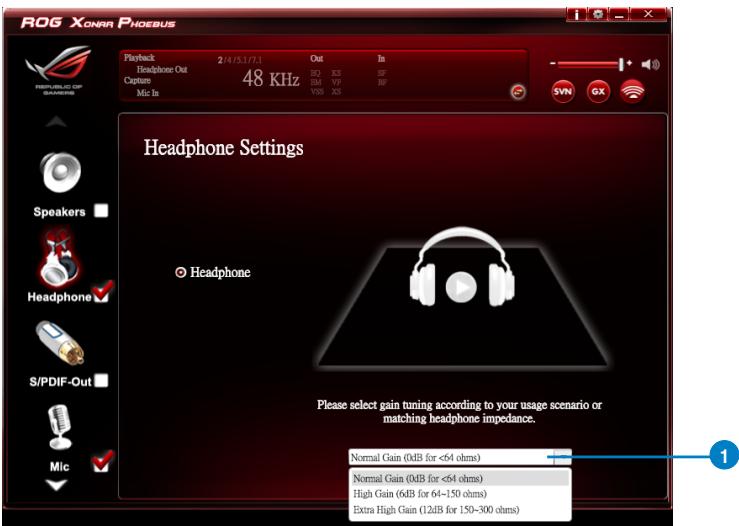The height and width of the screenshot is (526, 739).
Task: Enable the Speakers checkbox
Action: point(101,210)
